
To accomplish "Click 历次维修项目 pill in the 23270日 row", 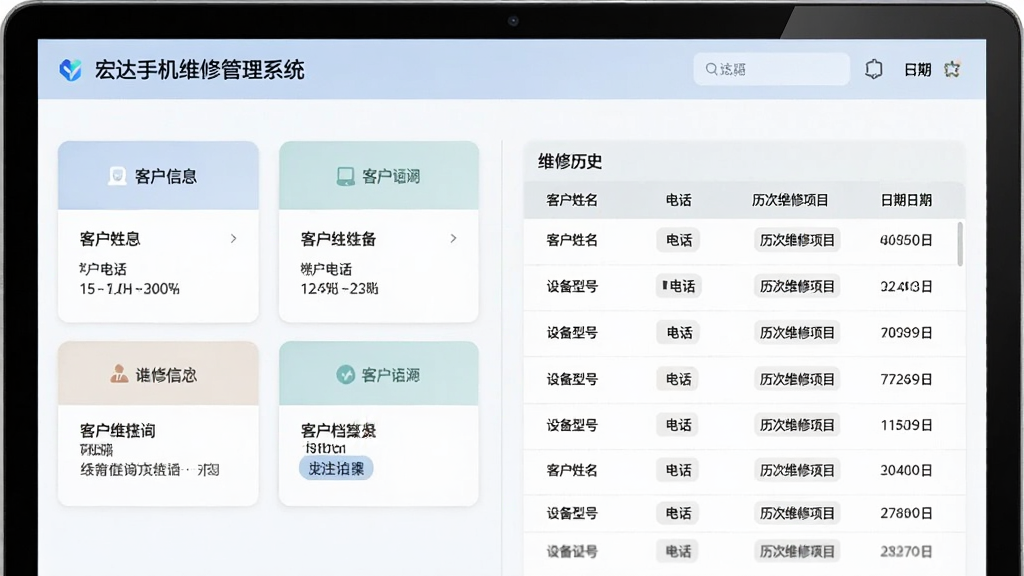I will pyautogui.click(x=797, y=552).
